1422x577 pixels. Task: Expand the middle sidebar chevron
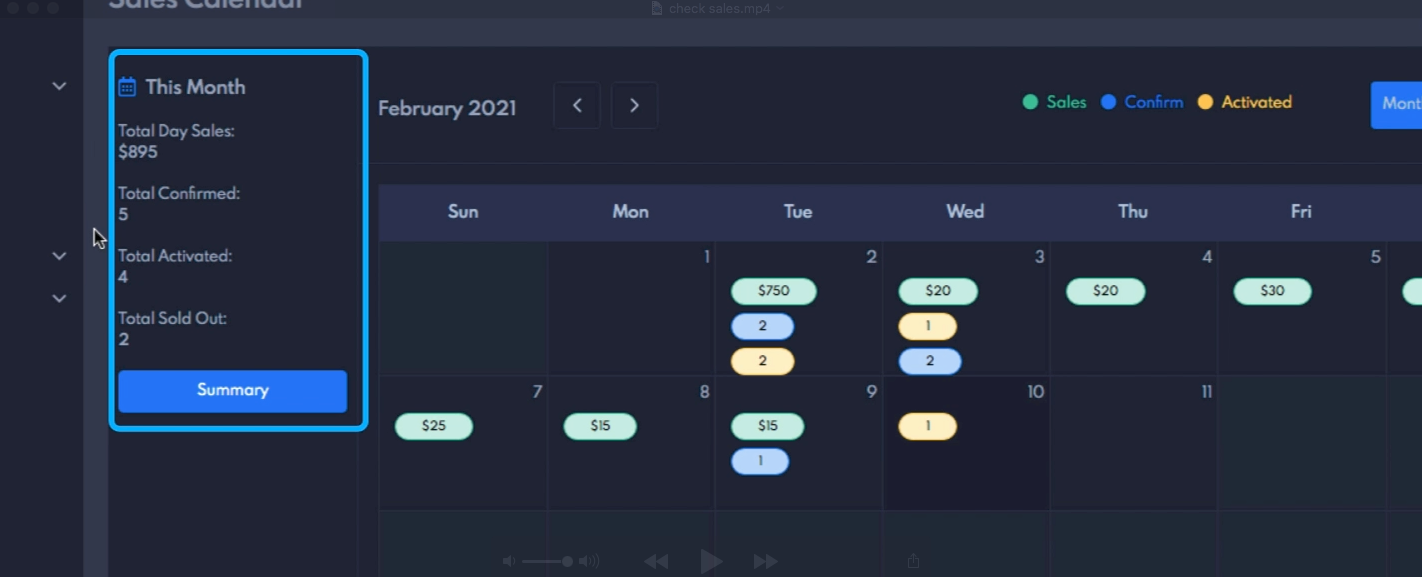coord(59,256)
